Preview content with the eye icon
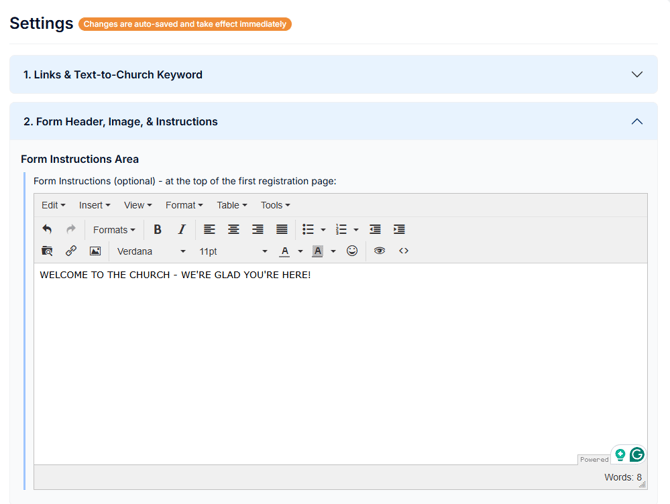Screen dimensions: 670x504 [x=379, y=251]
